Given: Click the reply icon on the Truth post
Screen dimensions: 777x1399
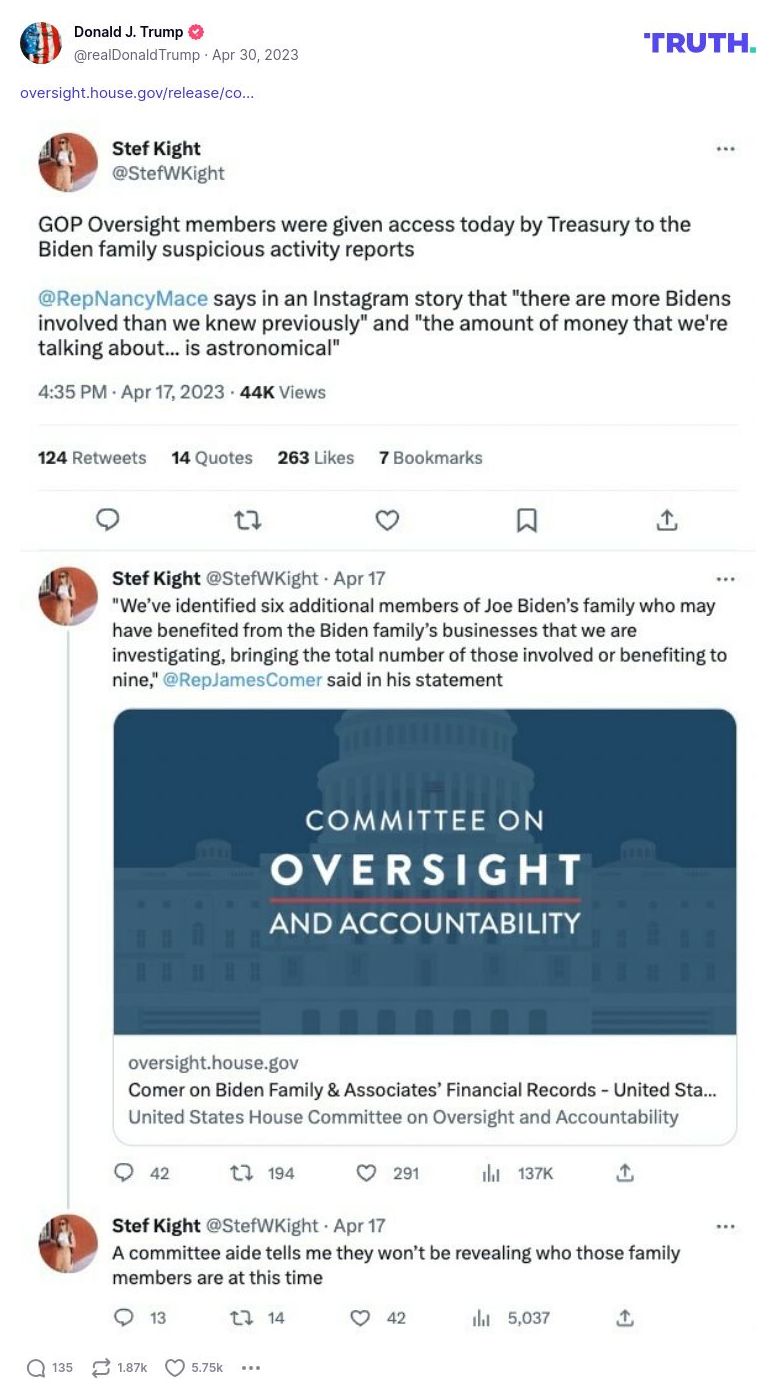Looking at the screenshot, I should (x=36, y=1367).
